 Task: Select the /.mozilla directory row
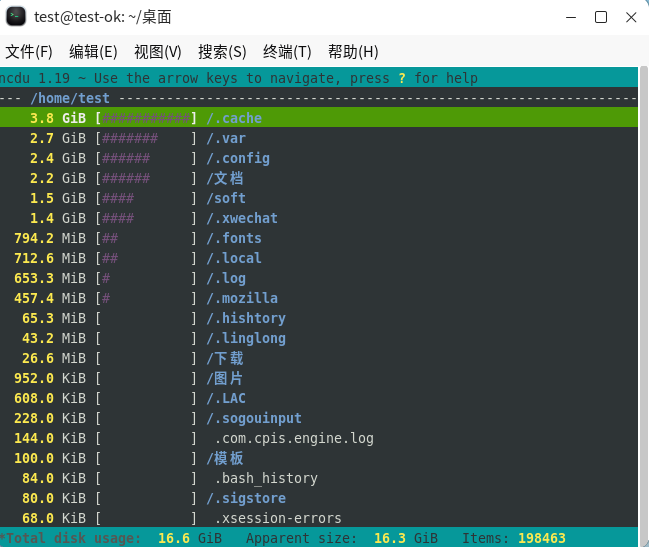pos(319,298)
